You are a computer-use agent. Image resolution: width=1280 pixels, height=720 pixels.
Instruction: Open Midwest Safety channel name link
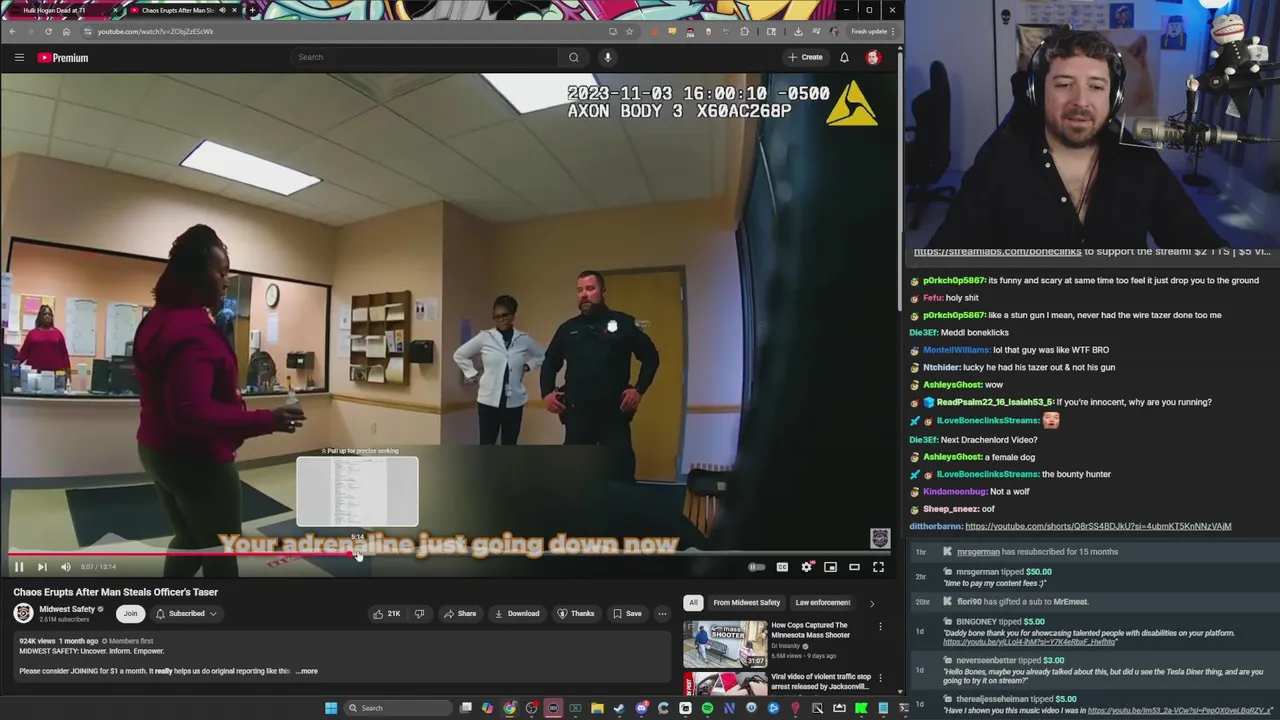(67, 609)
